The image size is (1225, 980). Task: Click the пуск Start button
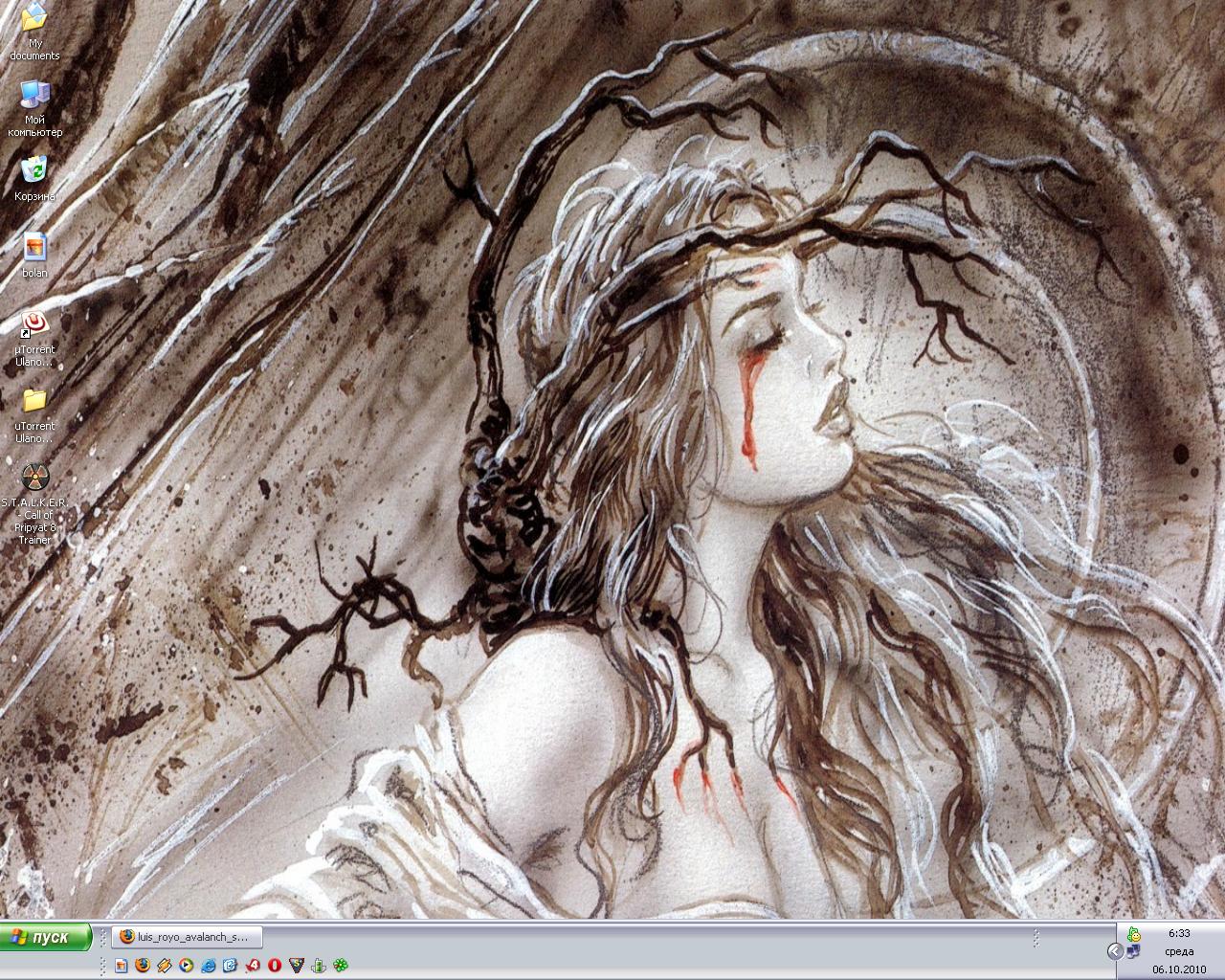46,937
